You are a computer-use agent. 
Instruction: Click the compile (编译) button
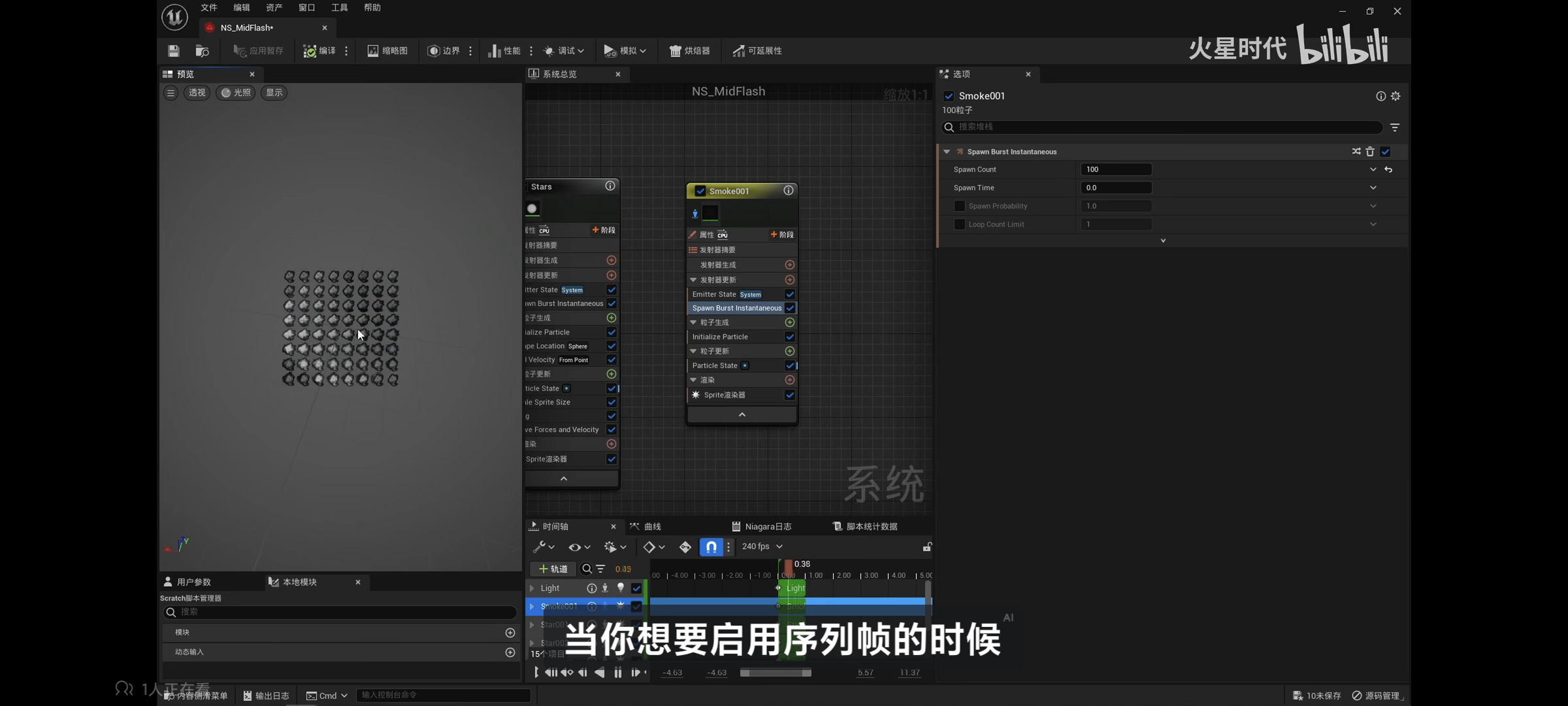pos(319,51)
